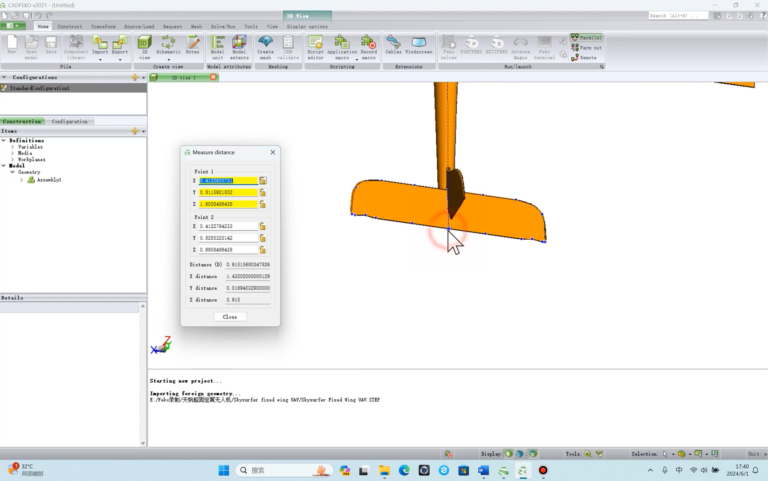Open the Schematic dropdown arrow
The height and width of the screenshot is (481, 768).
click(x=168, y=59)
